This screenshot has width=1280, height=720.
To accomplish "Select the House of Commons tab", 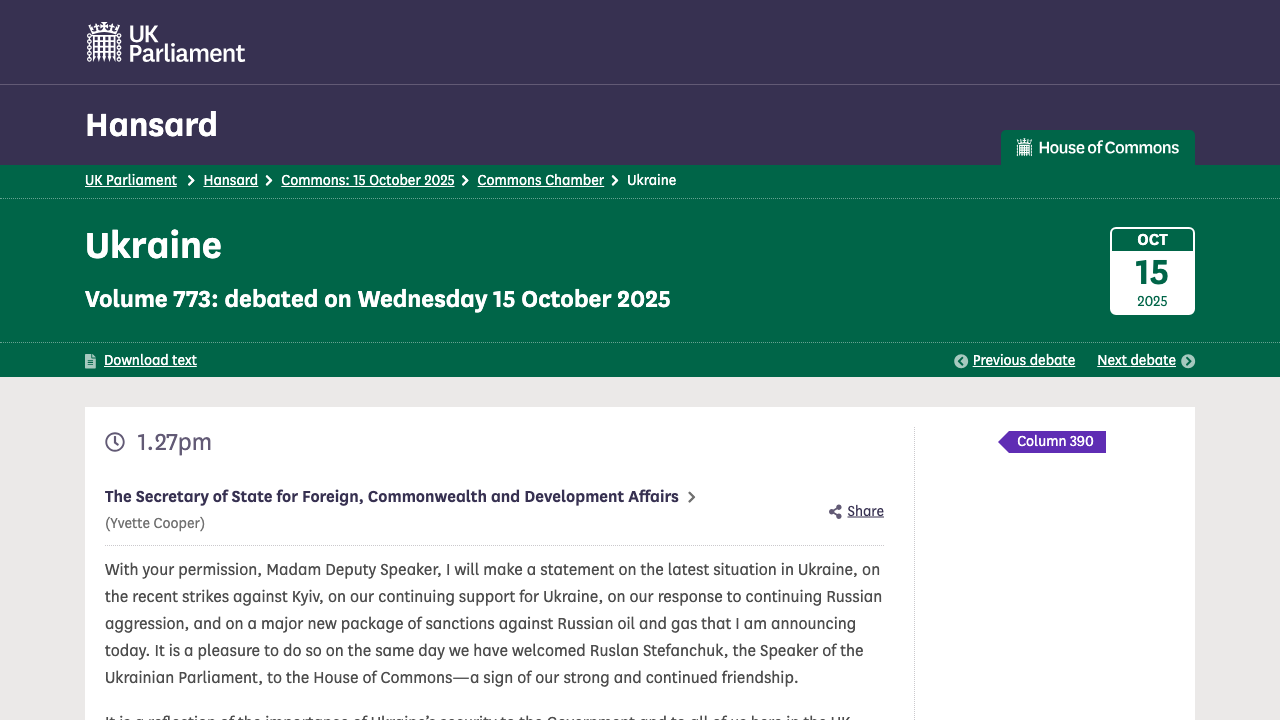I will [1098, 148].
